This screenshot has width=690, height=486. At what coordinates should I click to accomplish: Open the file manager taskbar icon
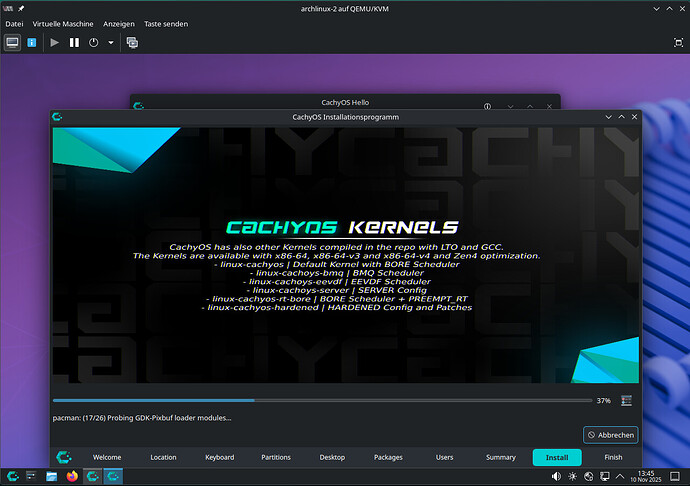[51, 476]
